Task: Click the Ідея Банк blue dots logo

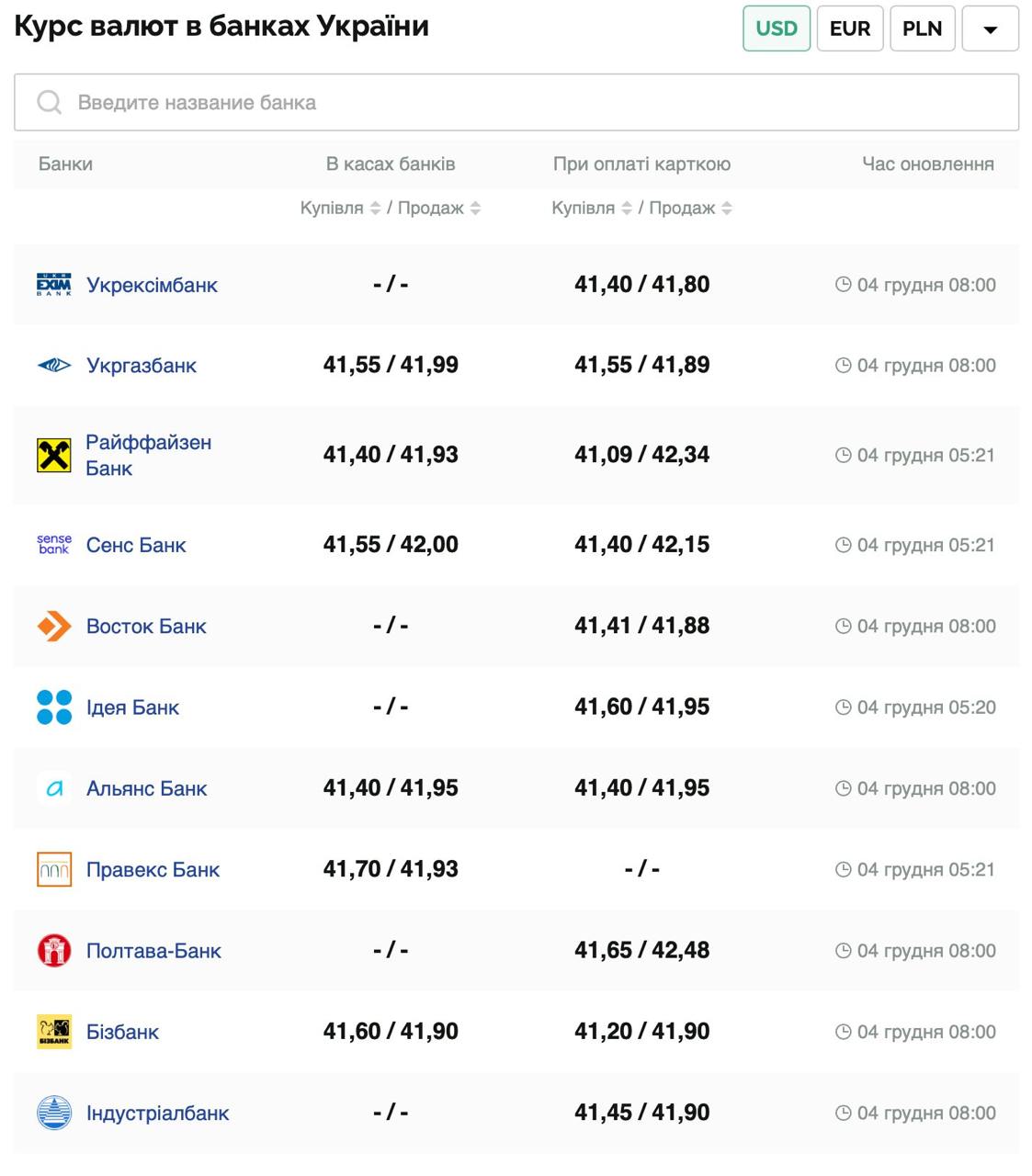Action: click(53, 707)
